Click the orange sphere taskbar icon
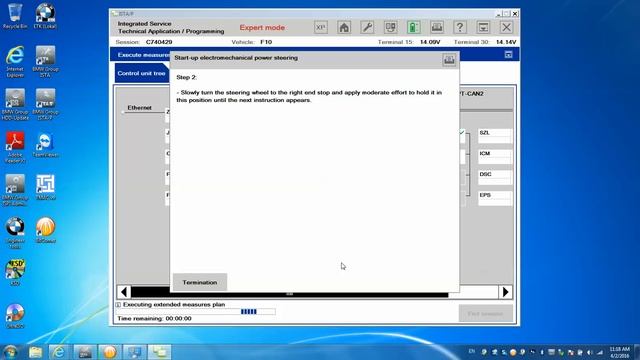This screenshot has width=640, height=360. 109,352
